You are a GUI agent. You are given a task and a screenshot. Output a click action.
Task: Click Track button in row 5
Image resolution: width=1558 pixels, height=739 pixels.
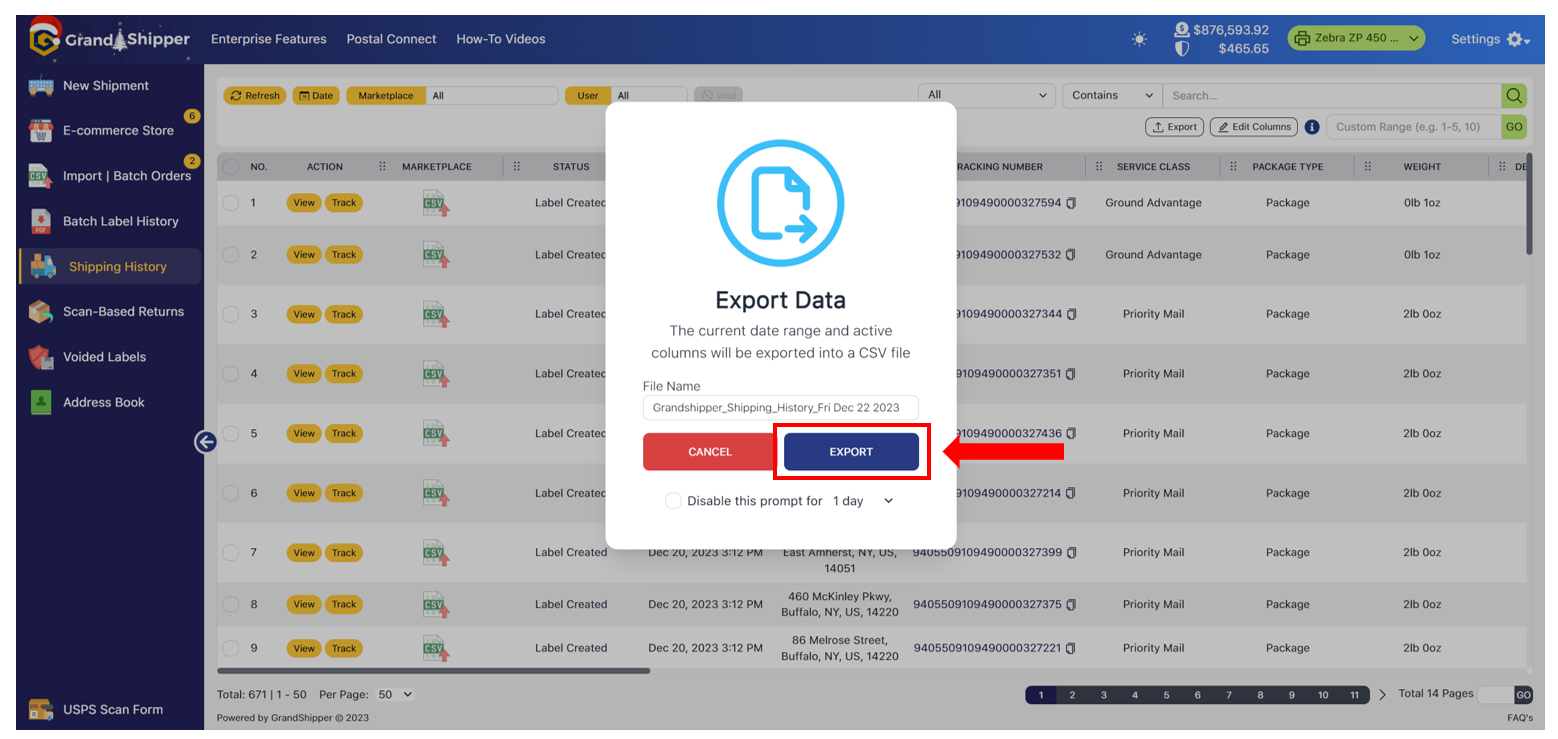[x=344, y=433]
